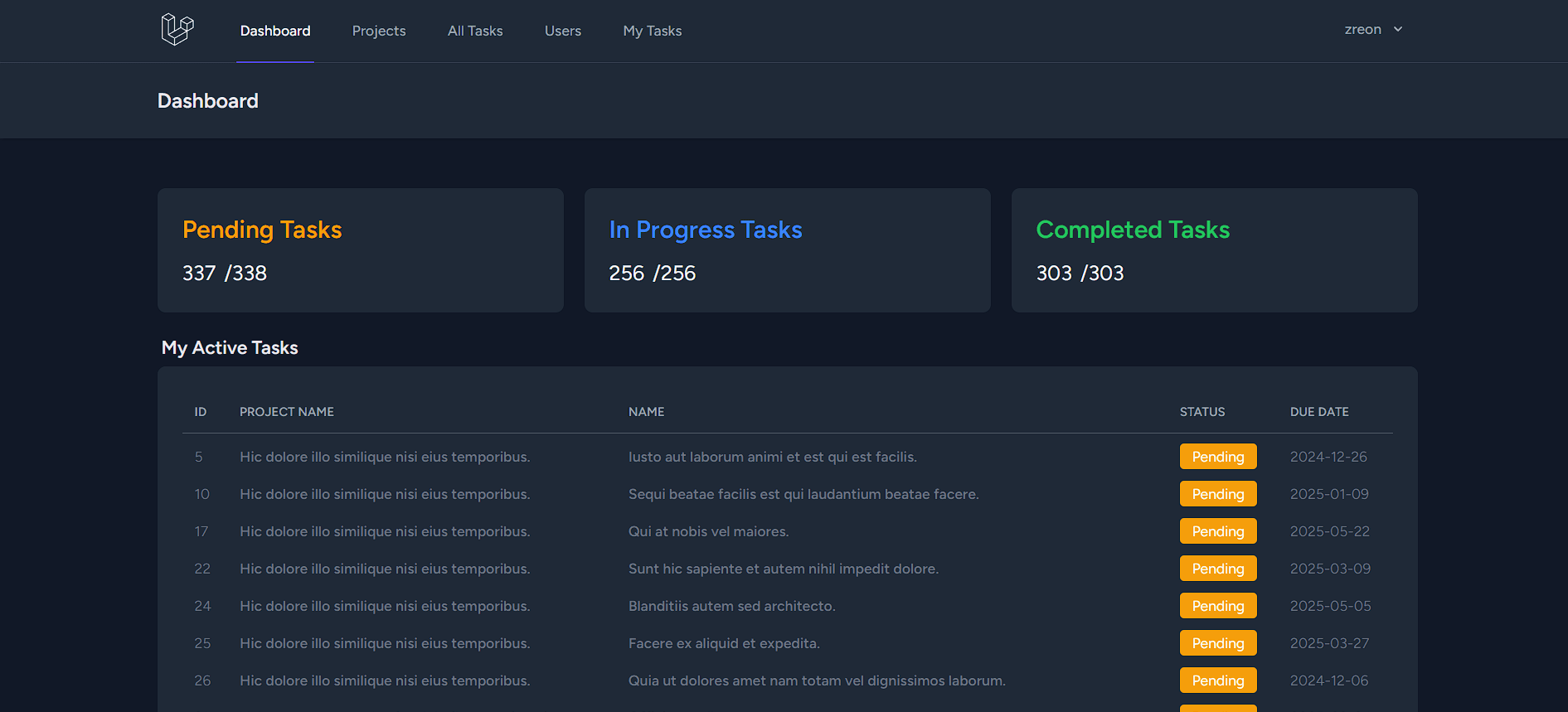The image size is (1568, 712).
Task: Click the Laravel logo icon
Action: [177, 30]
